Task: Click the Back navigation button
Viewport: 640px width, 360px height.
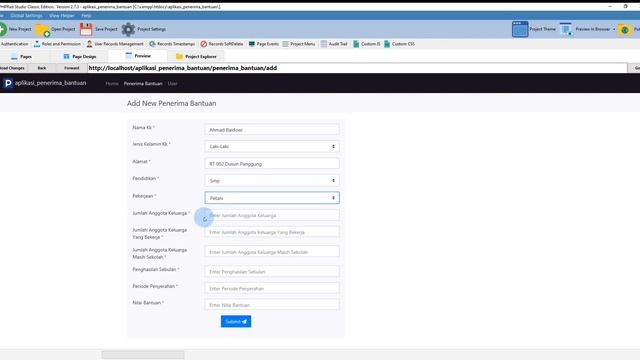Action: (42, 68)
